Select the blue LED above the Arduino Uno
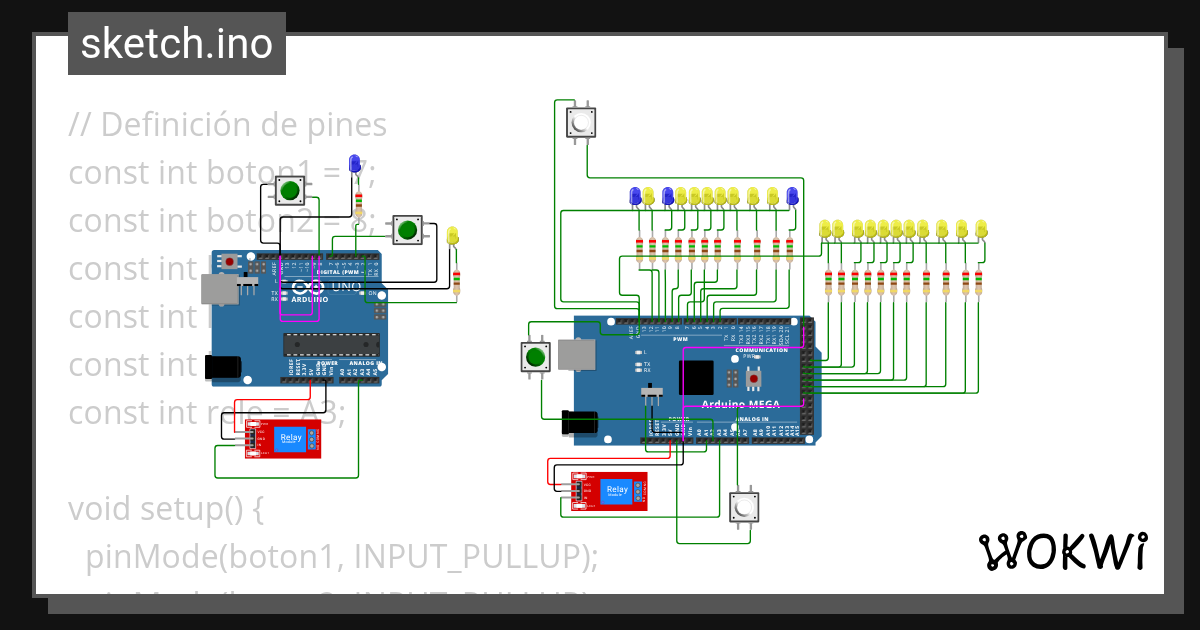This screenshot has height=630, width=1200. coord(352,165)
